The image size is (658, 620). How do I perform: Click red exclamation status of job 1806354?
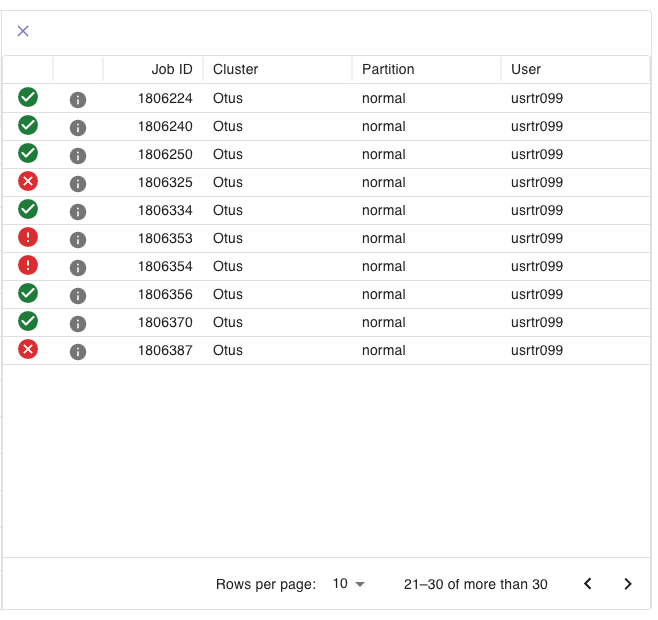pyautogui.click(x=28, y=265)
